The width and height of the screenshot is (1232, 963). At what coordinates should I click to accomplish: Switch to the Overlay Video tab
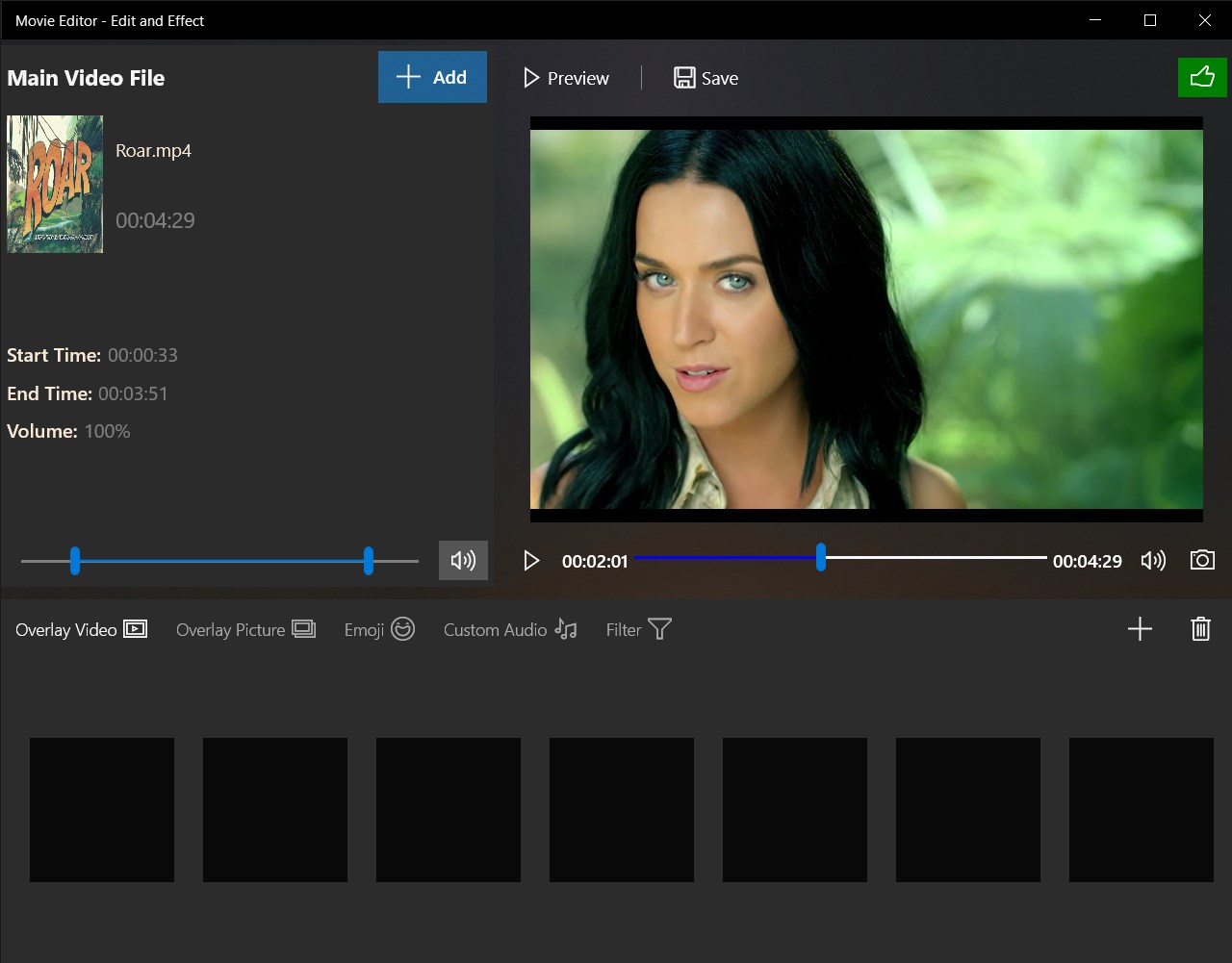81,630
